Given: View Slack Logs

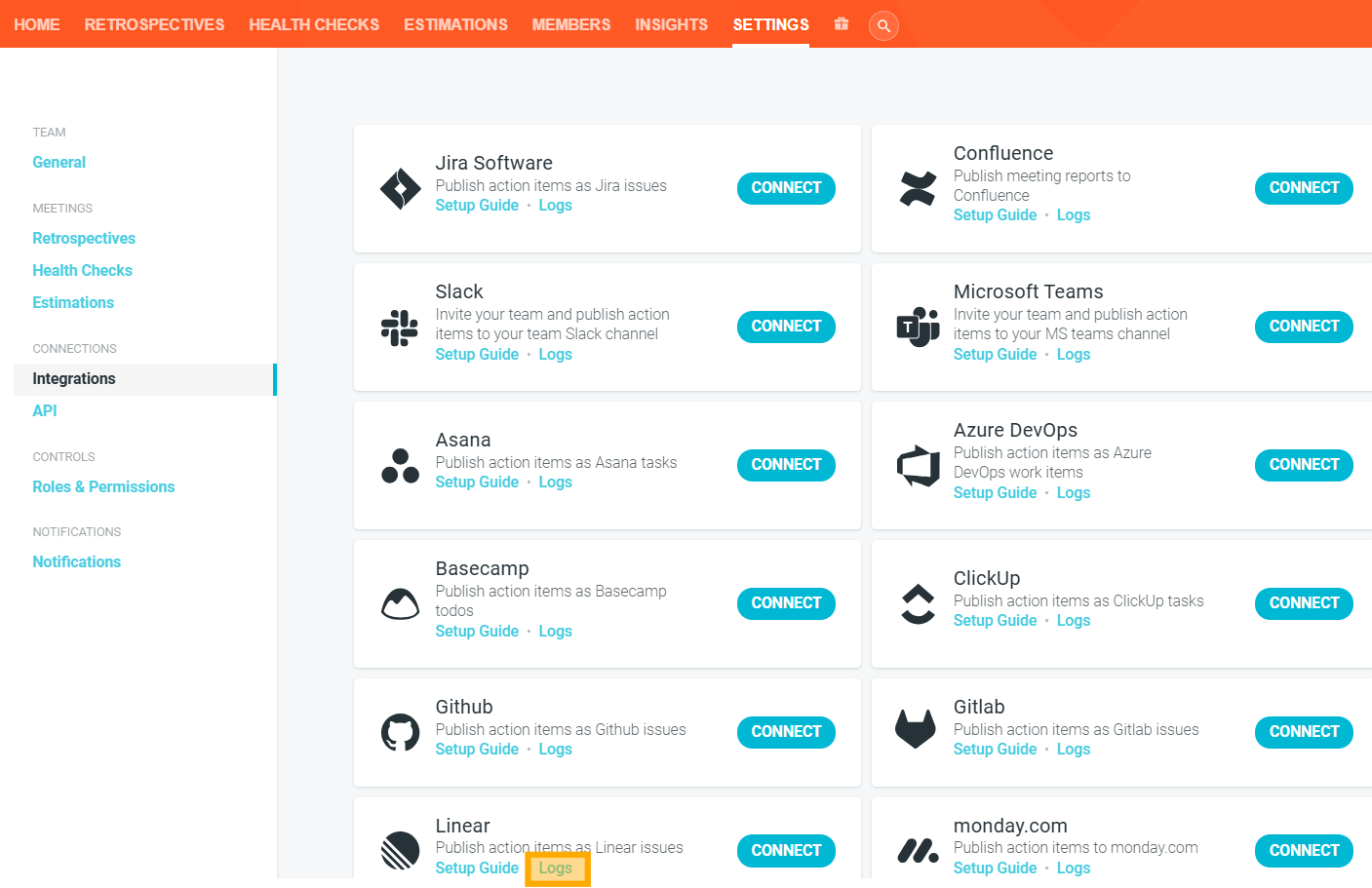Looking at the screenshot, I should pos(555,355).
